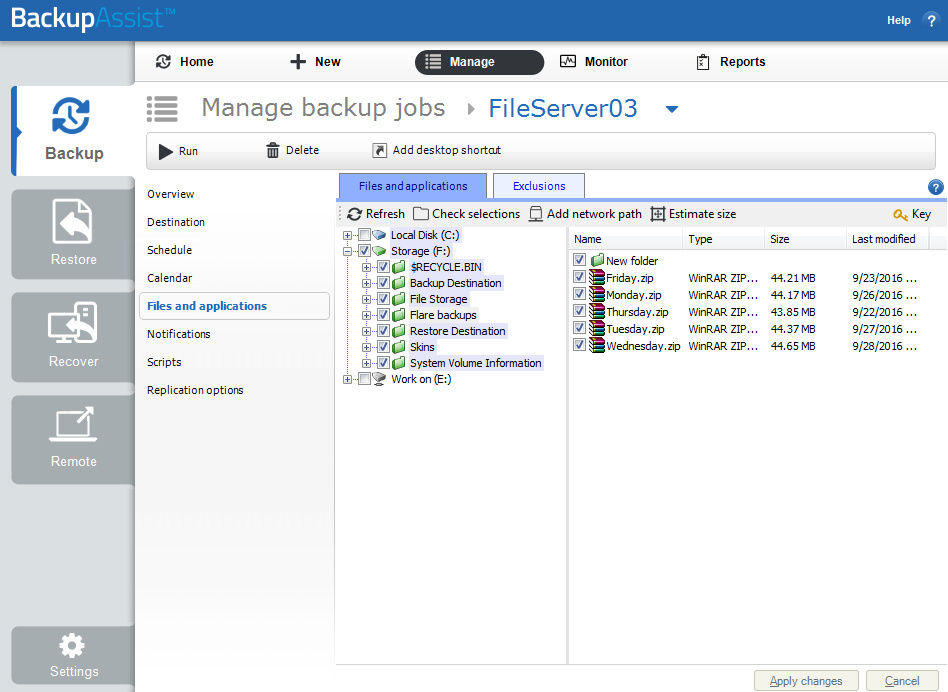Screen dimensions: 948x692
Task: Sort file list by Name column
Action: click(x=626, y=239)
